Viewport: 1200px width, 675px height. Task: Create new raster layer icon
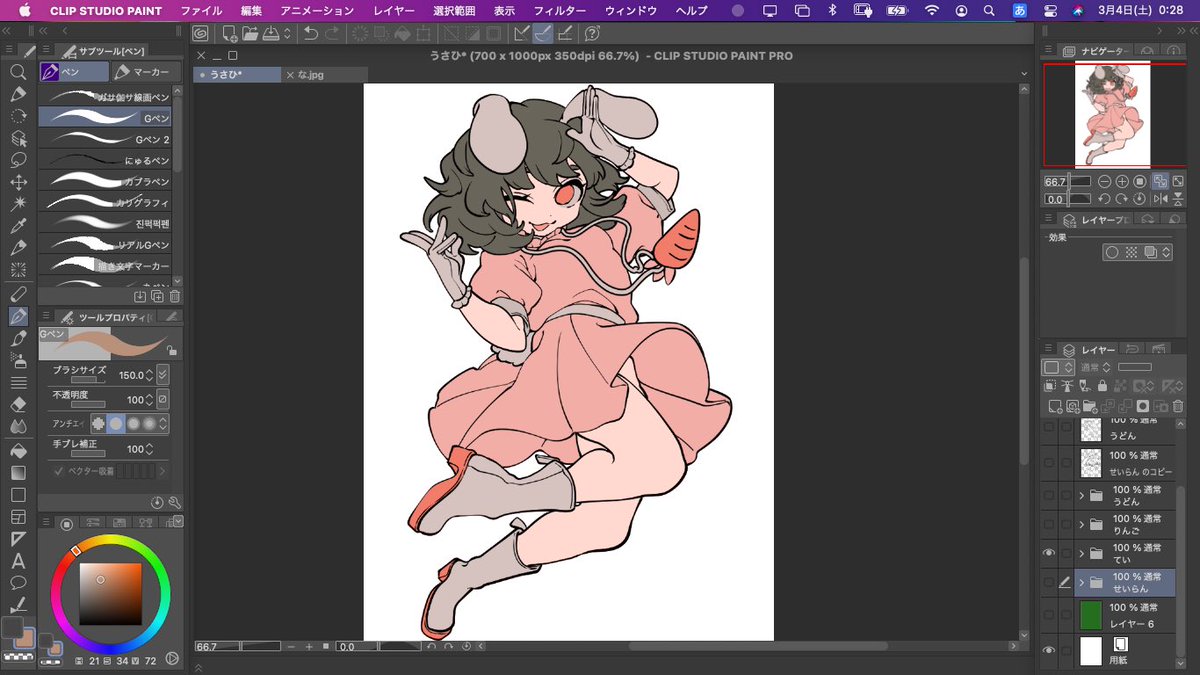[1055, 406]
